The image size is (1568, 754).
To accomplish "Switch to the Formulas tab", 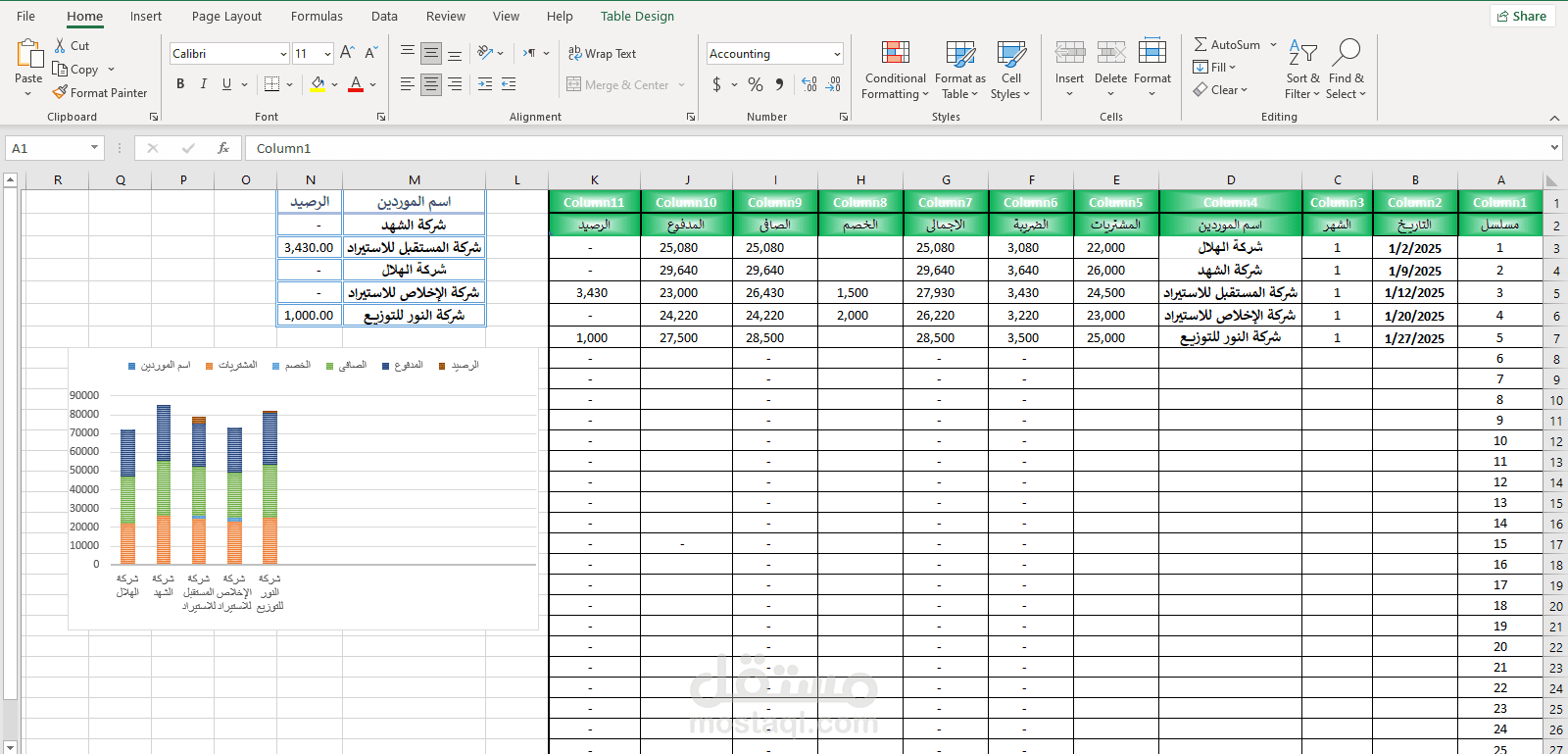I will point(317,16).
